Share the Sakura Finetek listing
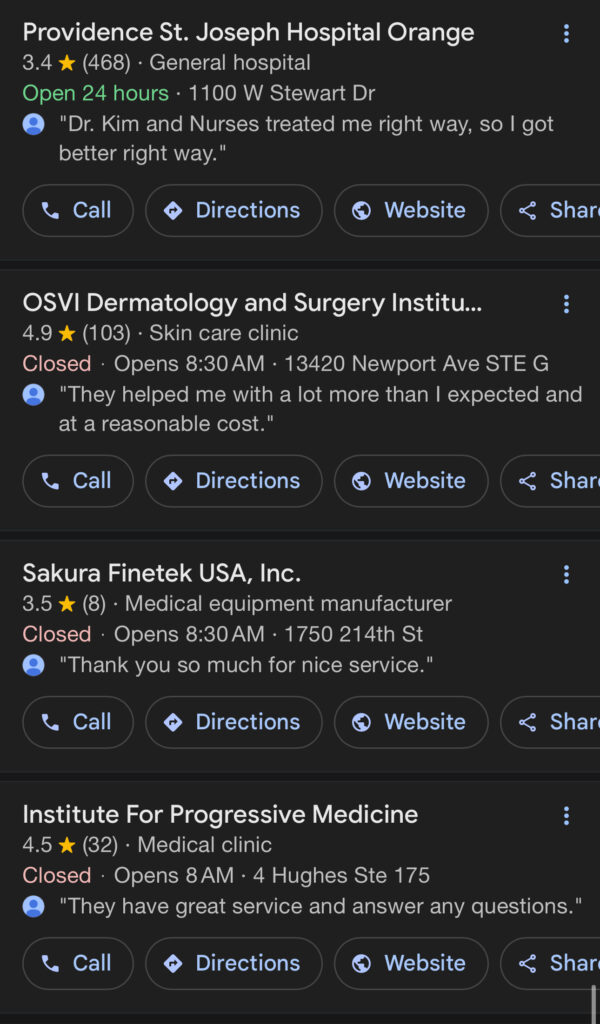This screenshot has width=600, height=1024. [x=556, y=722]
